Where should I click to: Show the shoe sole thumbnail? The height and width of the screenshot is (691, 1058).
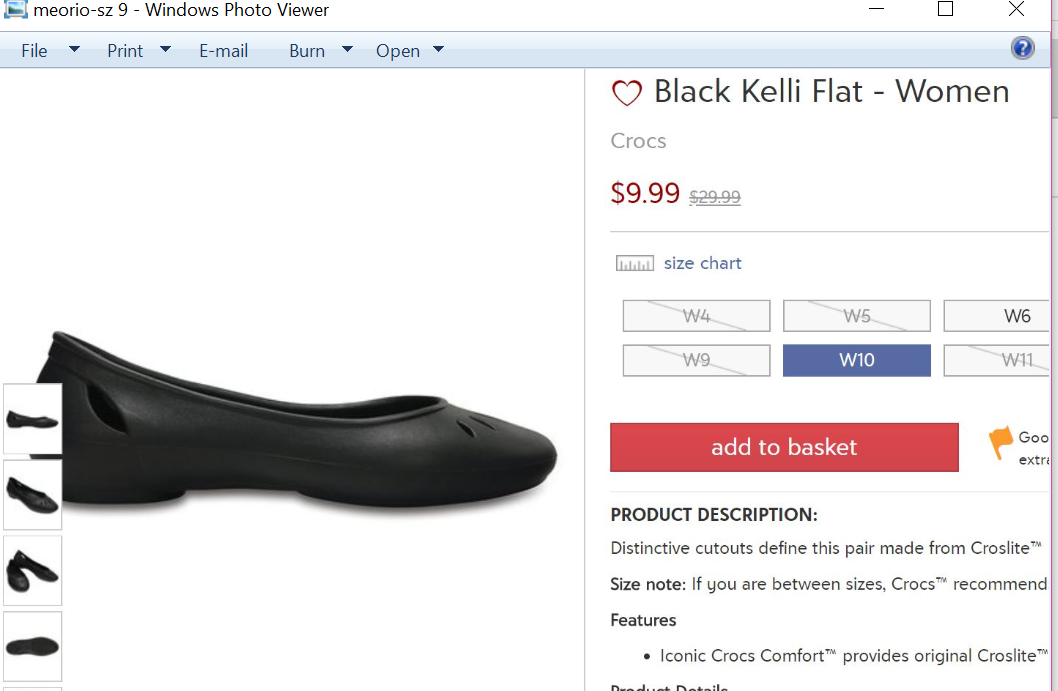[32, 646]
